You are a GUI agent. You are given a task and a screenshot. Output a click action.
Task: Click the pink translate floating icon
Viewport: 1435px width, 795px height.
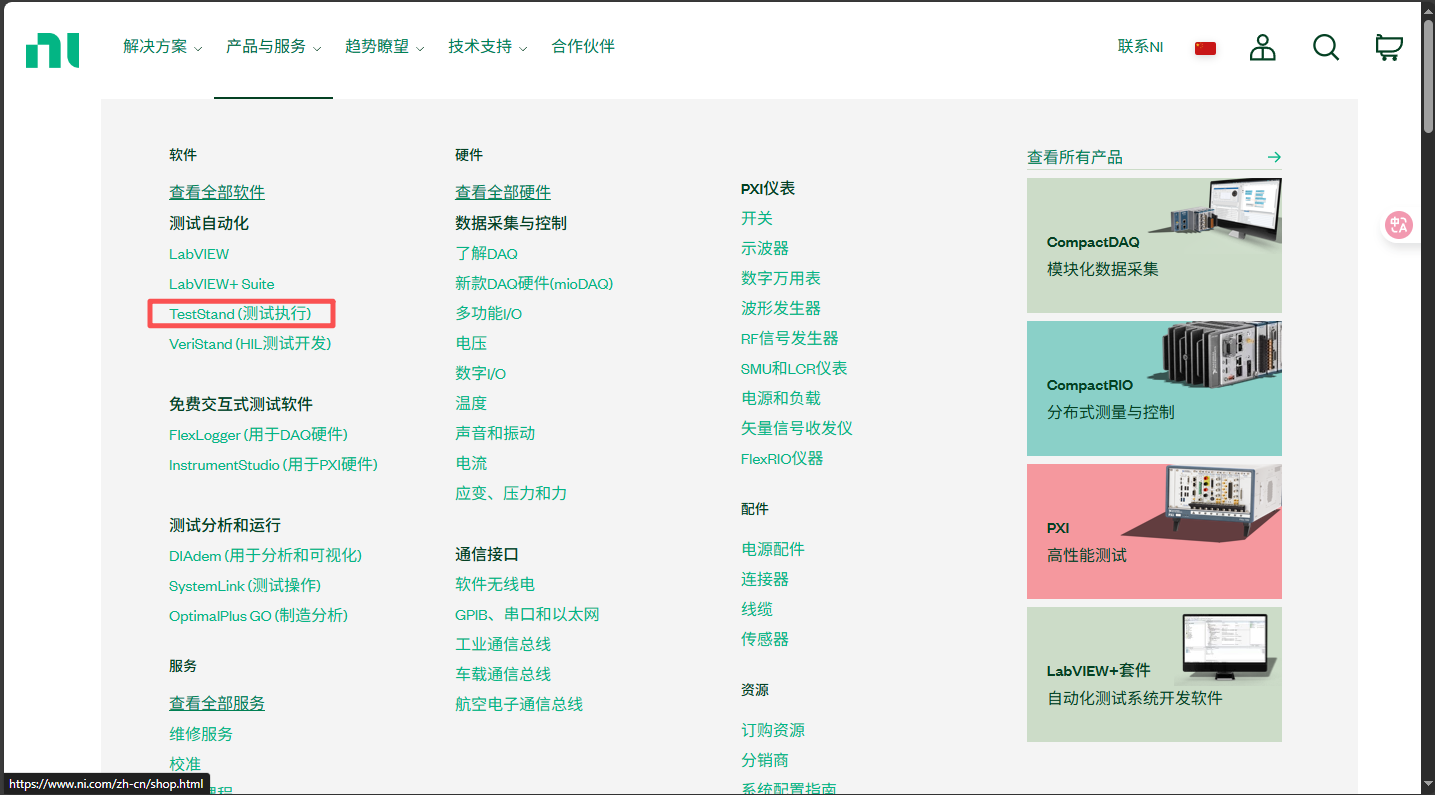pyautogui.click(x=1398, y=226)
